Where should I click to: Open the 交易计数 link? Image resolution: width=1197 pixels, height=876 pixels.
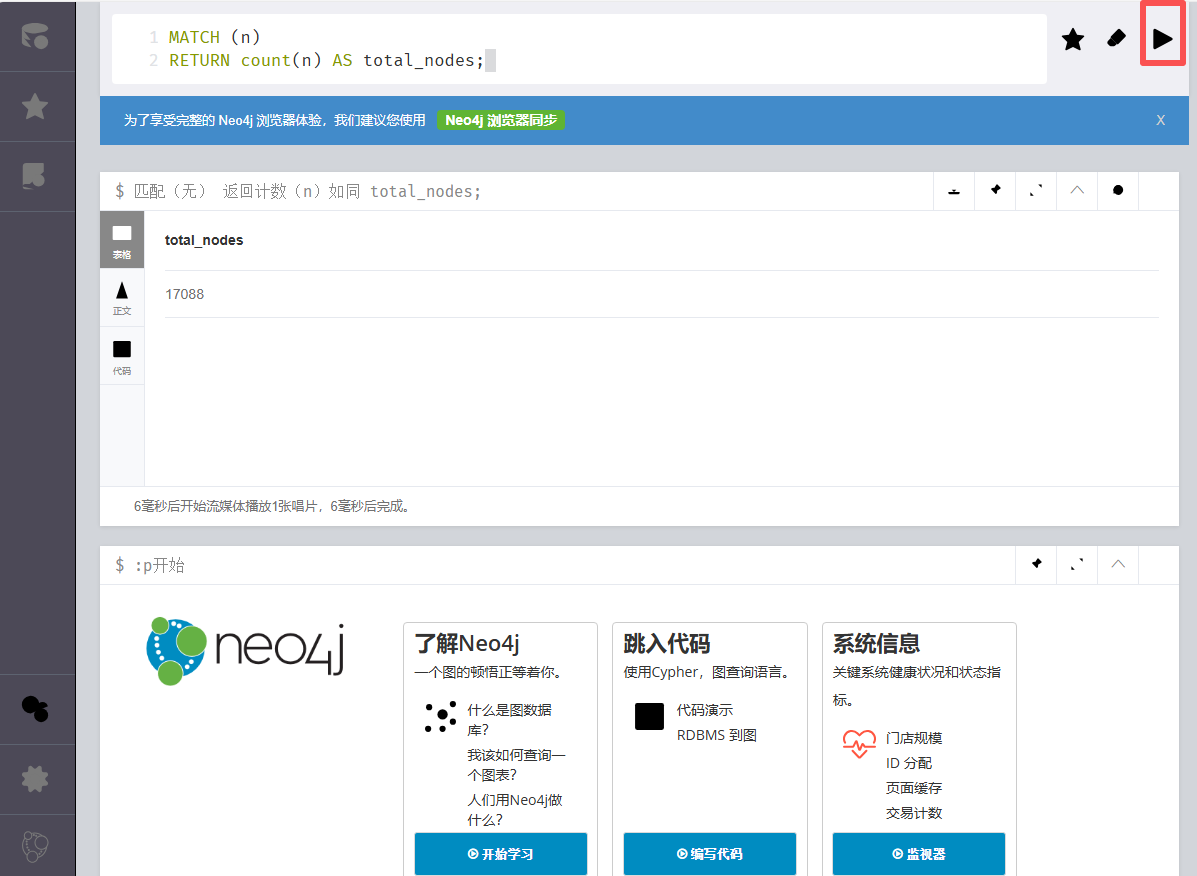pos(914,813)
